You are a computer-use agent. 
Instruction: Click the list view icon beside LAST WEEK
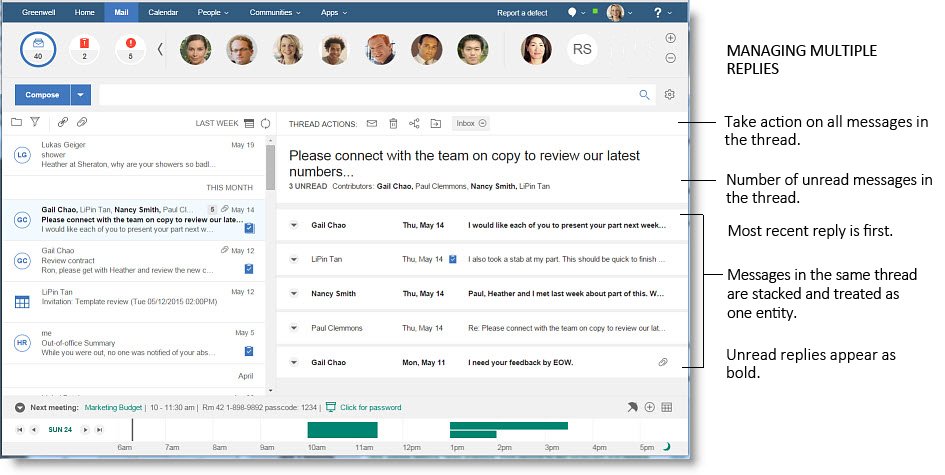tap(249, 123)
